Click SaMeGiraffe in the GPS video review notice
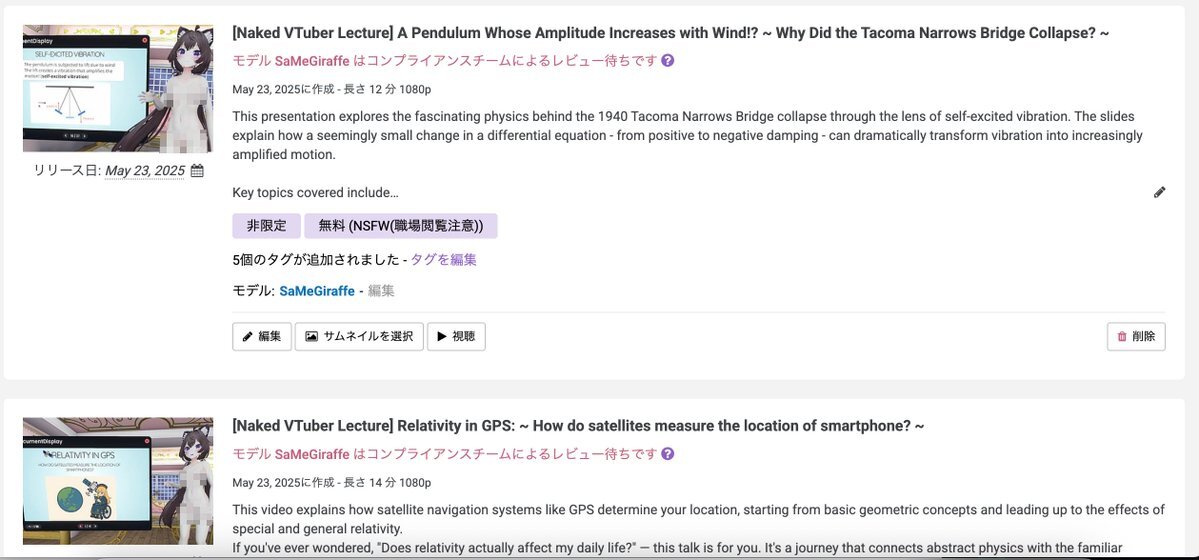1199x560 pixels. [x=312, y=454]
